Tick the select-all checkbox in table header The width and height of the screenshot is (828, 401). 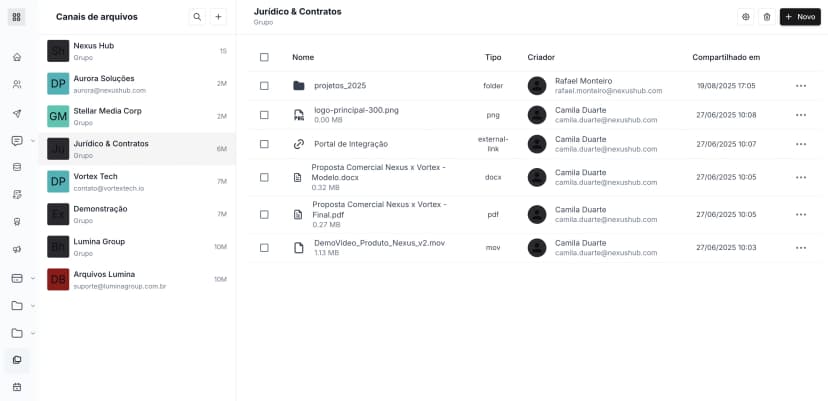pos(264,58)
